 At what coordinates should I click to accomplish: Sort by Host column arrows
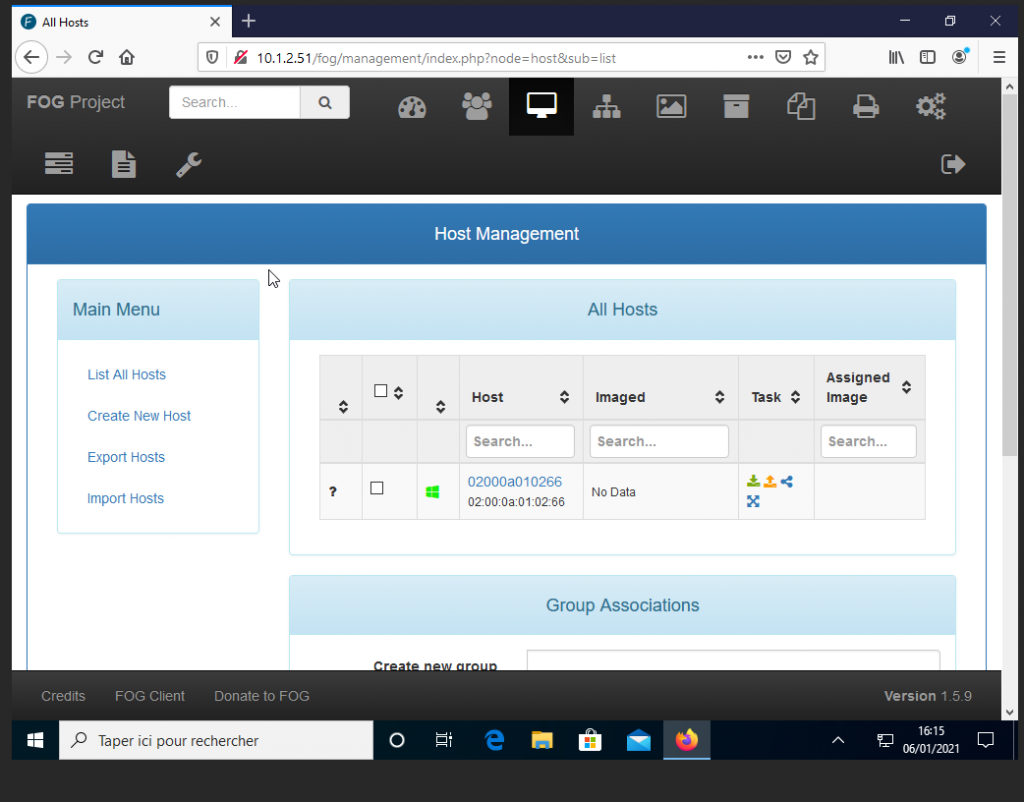[x=564, y=396]
